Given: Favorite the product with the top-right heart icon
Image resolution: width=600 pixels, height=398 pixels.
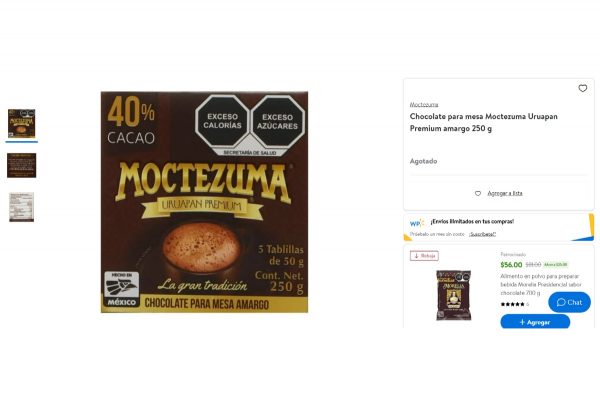Looking at the screenshot, I should (582, 88).
